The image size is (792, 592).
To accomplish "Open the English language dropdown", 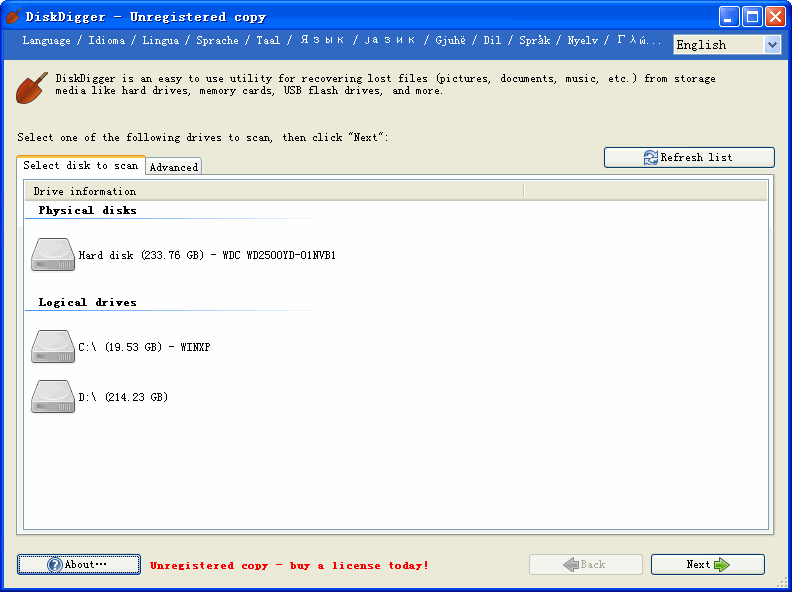I will coord(717,44).
